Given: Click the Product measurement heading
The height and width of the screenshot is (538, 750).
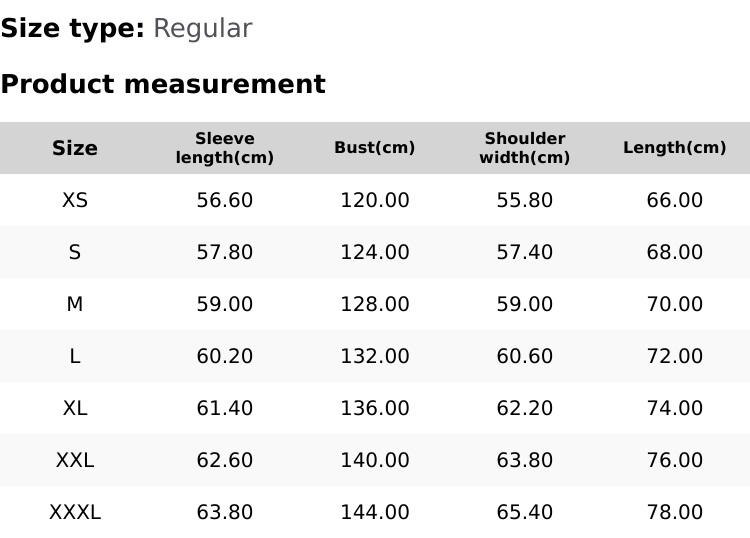Looking at the screenshot, I should (163, 84).
